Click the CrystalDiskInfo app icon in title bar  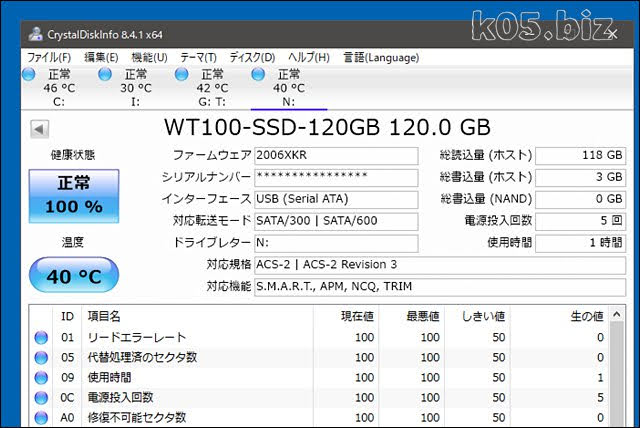pos(36,34)
